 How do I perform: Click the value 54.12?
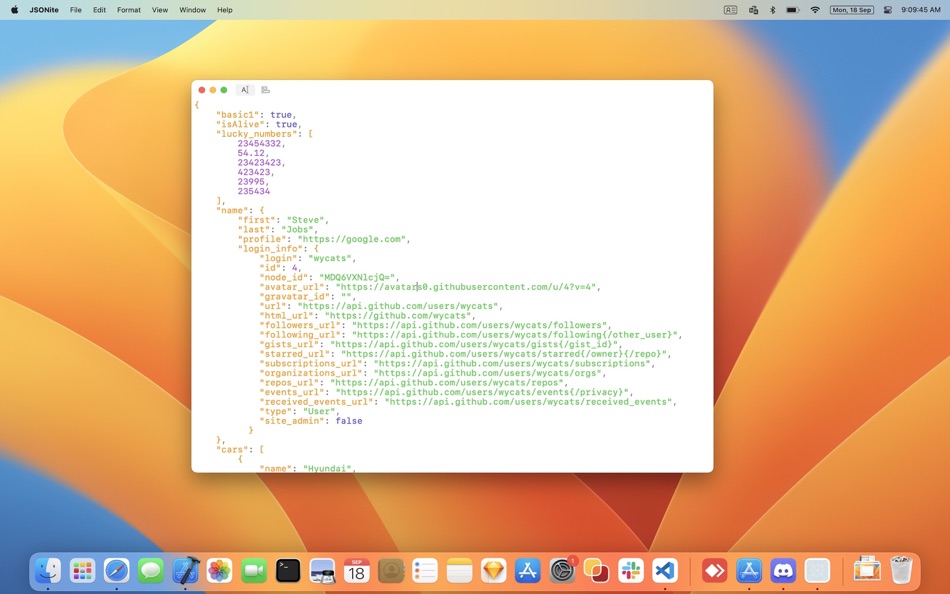tap(251, 153)
